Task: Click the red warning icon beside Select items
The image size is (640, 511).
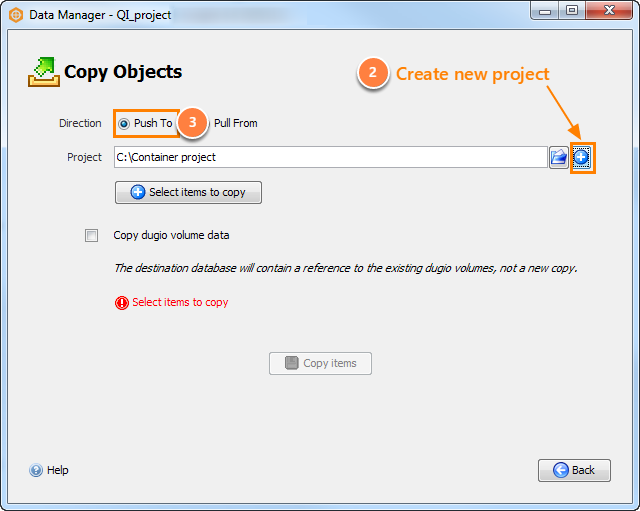Action: coord(122,303)
